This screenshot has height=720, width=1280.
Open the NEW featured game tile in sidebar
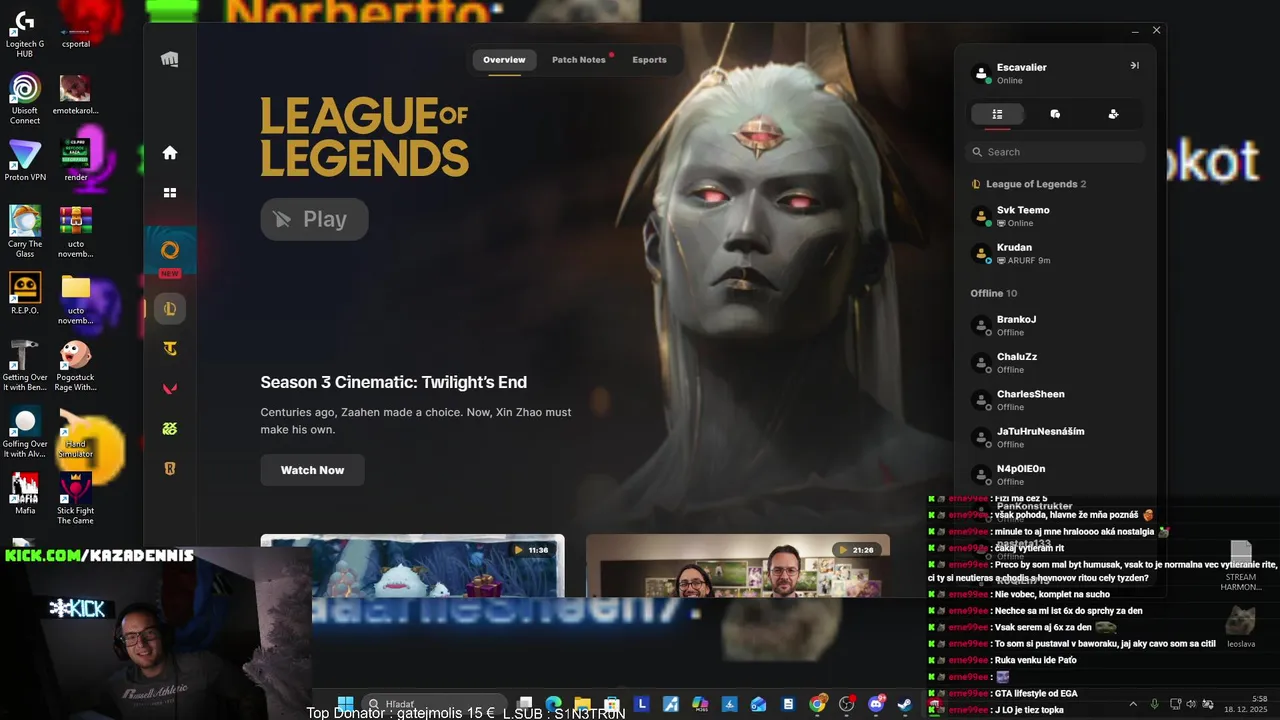click(170, 252)
